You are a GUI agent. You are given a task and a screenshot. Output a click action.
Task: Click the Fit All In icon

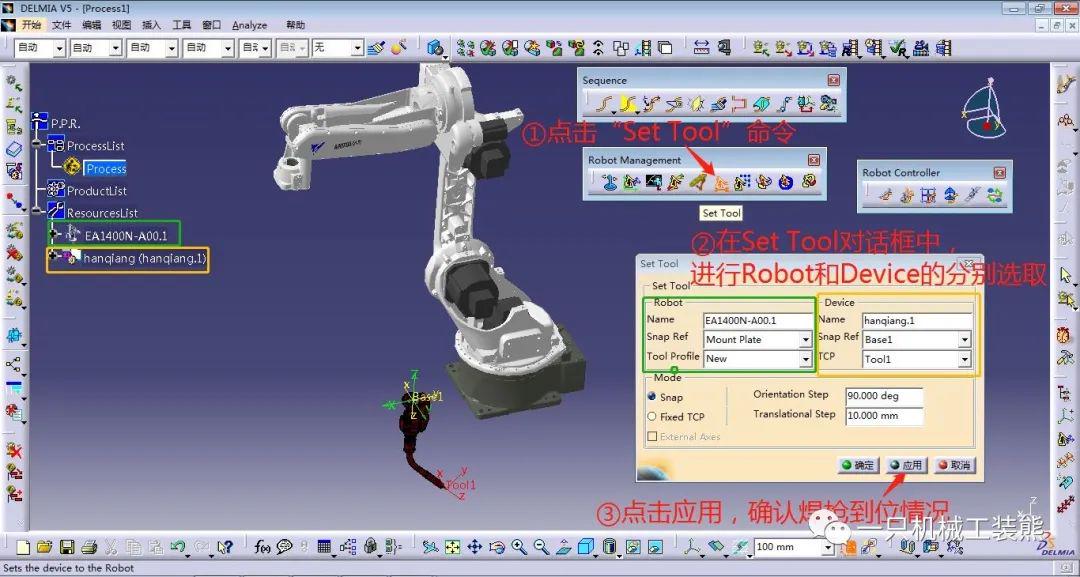coord(452,547)
